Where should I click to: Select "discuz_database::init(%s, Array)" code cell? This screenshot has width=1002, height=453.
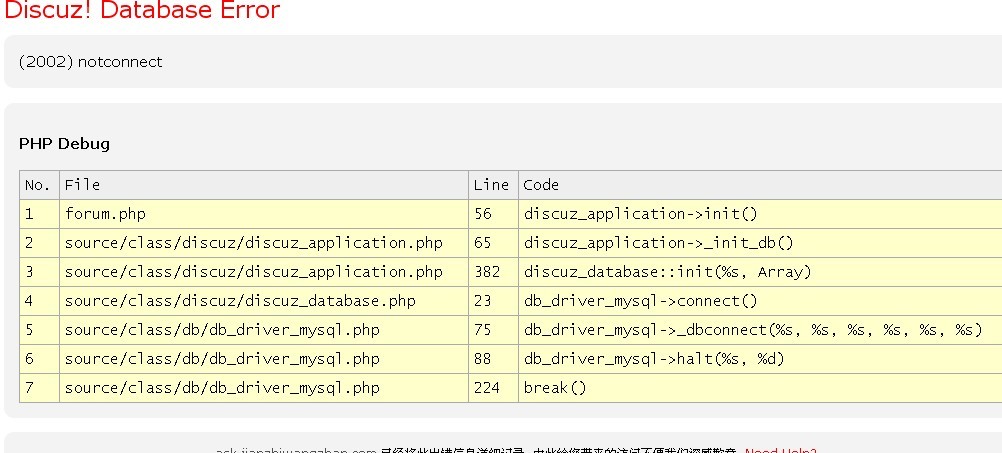pyautogui.click(x=760, y=272)
